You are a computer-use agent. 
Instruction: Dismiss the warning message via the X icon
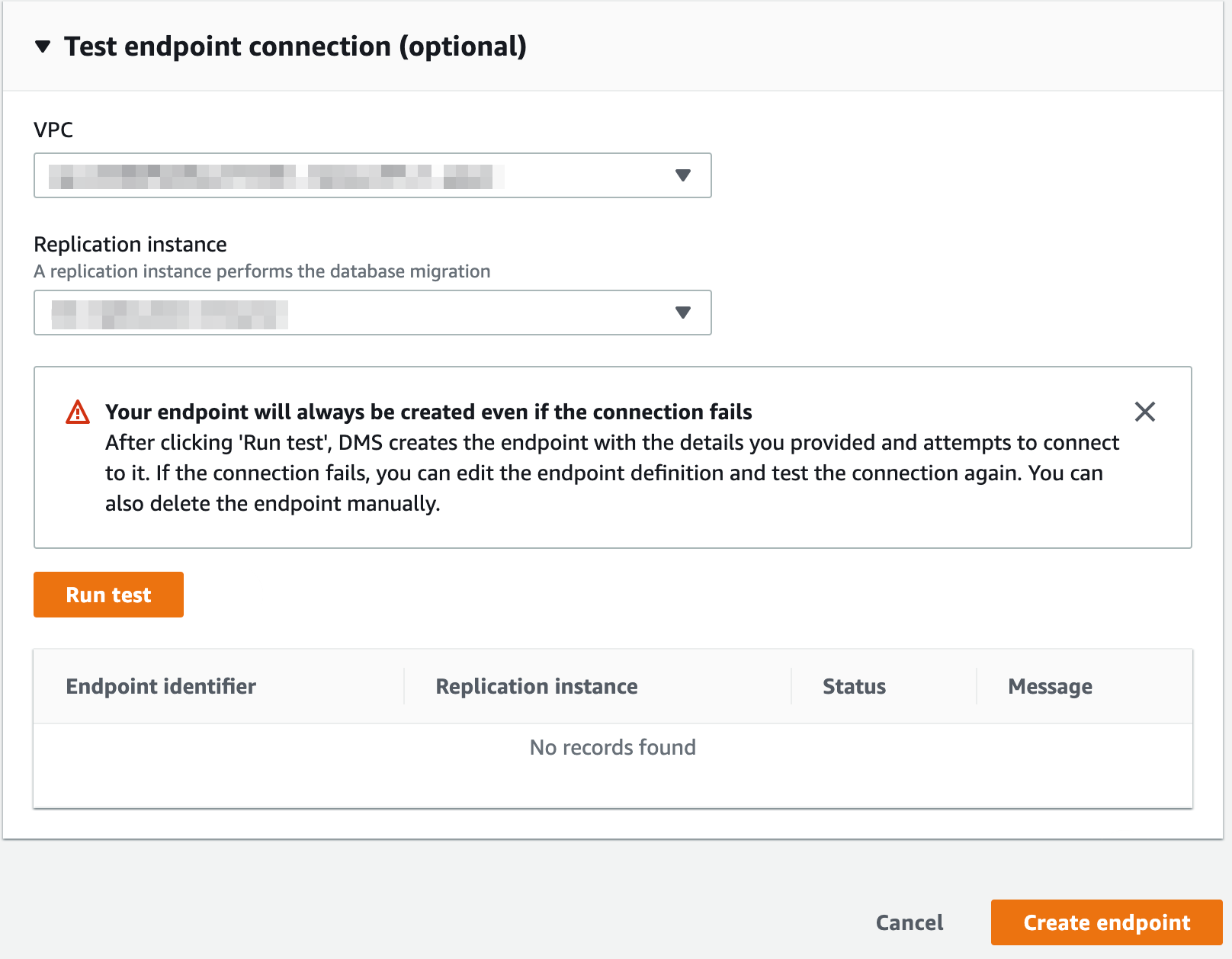(x=1144, y=412)
